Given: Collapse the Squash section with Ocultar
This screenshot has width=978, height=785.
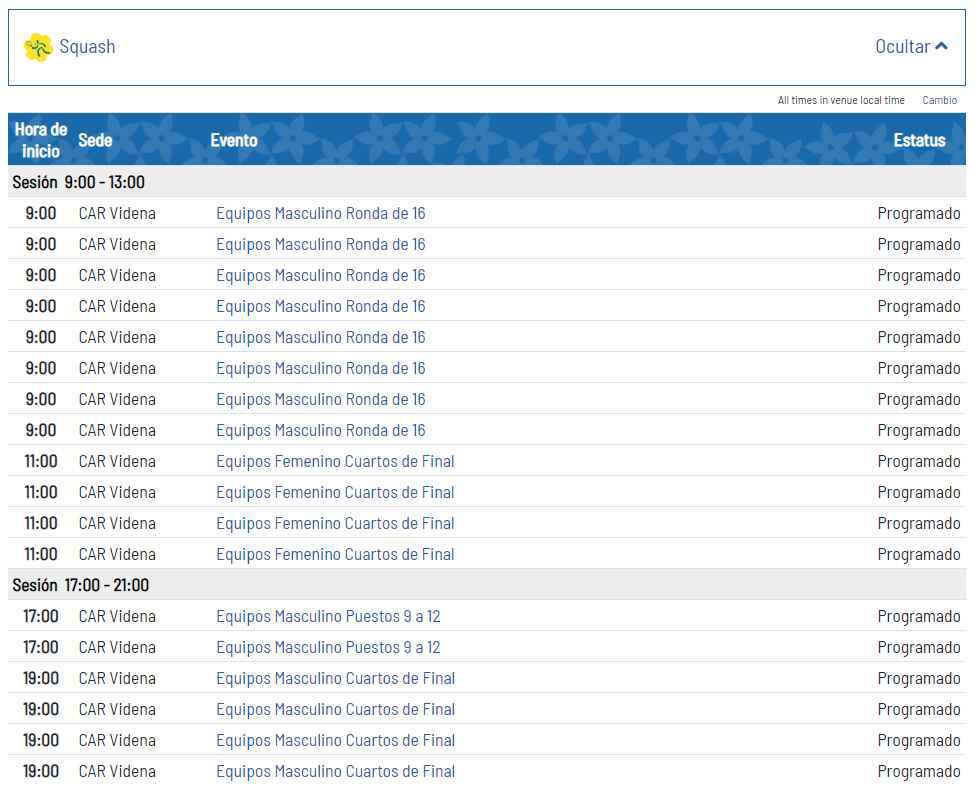Looking at the screenshot, I should (x=910, y=47).
